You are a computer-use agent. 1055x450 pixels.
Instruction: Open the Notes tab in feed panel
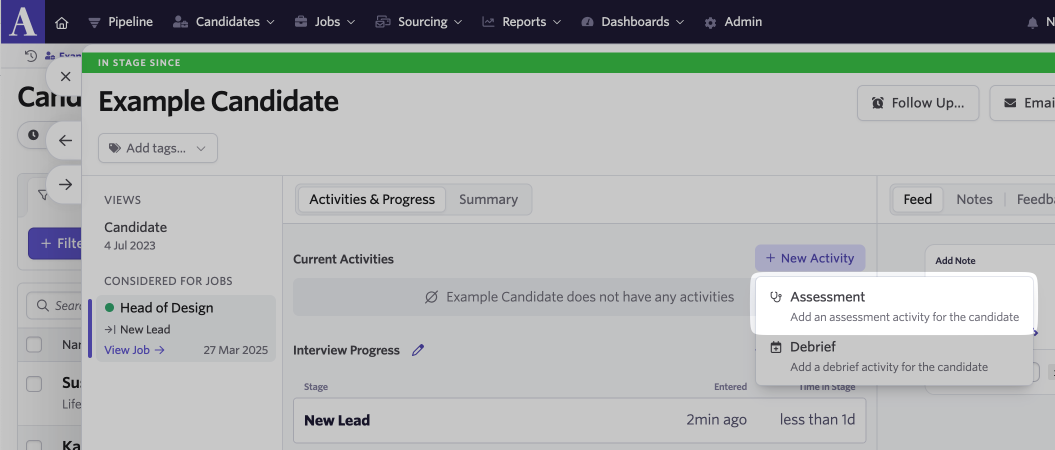tap(974, 199)
